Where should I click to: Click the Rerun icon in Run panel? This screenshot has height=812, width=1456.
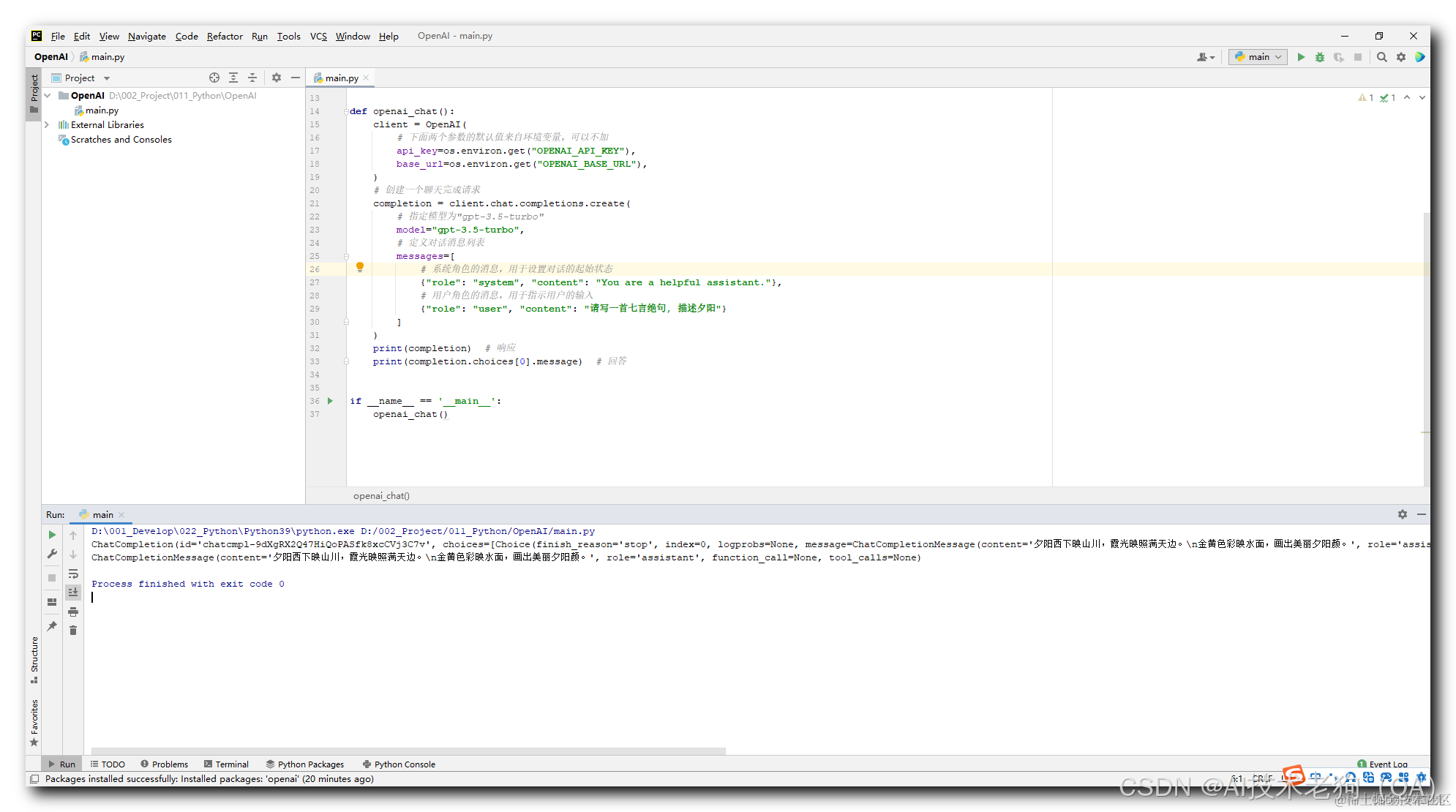pos(52,535)
